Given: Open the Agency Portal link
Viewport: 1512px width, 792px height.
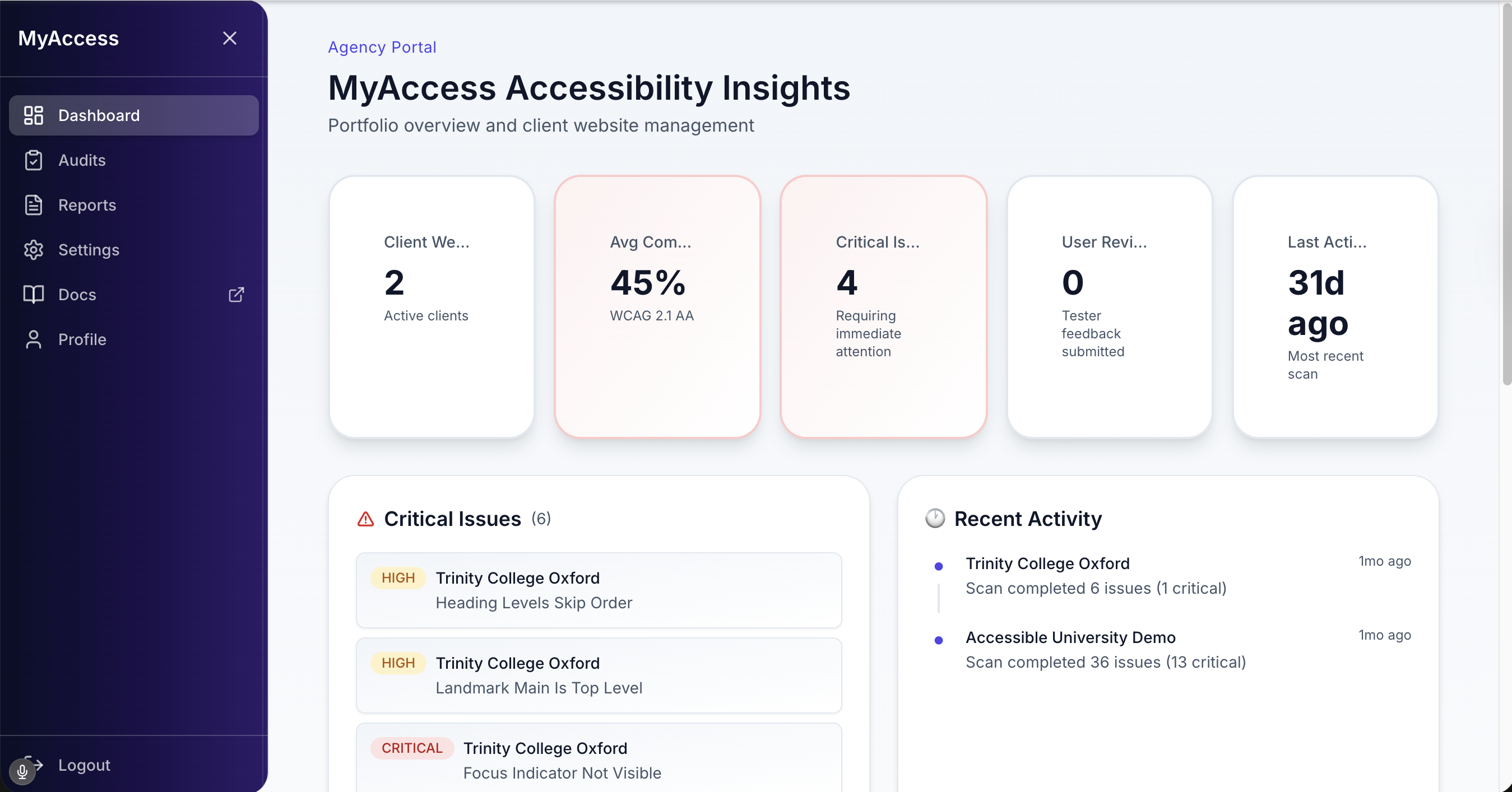Looking at the screenshot, I should click(x=382, y=47).
